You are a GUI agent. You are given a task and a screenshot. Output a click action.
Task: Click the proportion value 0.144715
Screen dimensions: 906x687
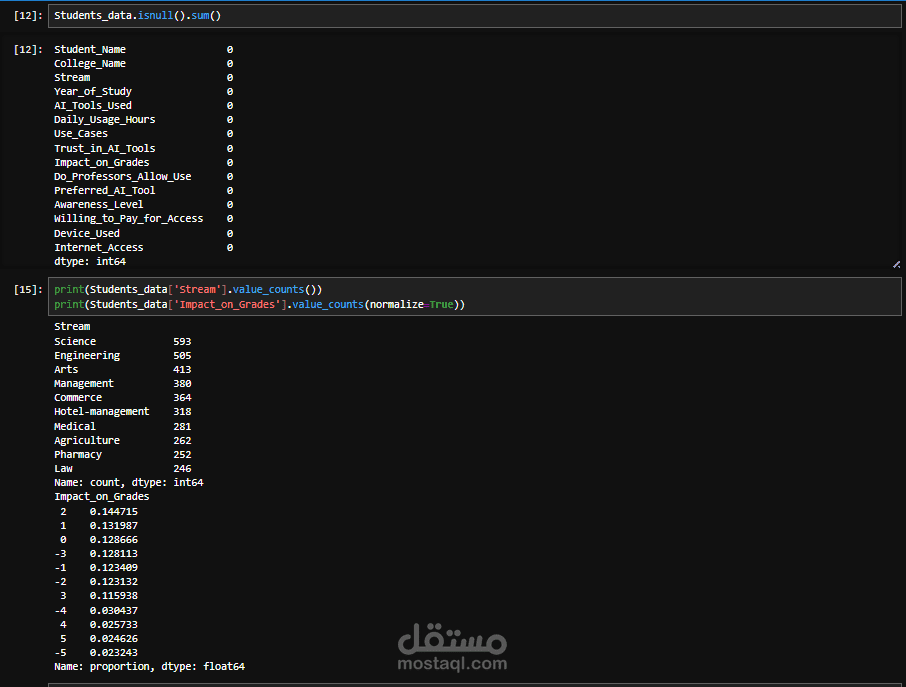114,511
